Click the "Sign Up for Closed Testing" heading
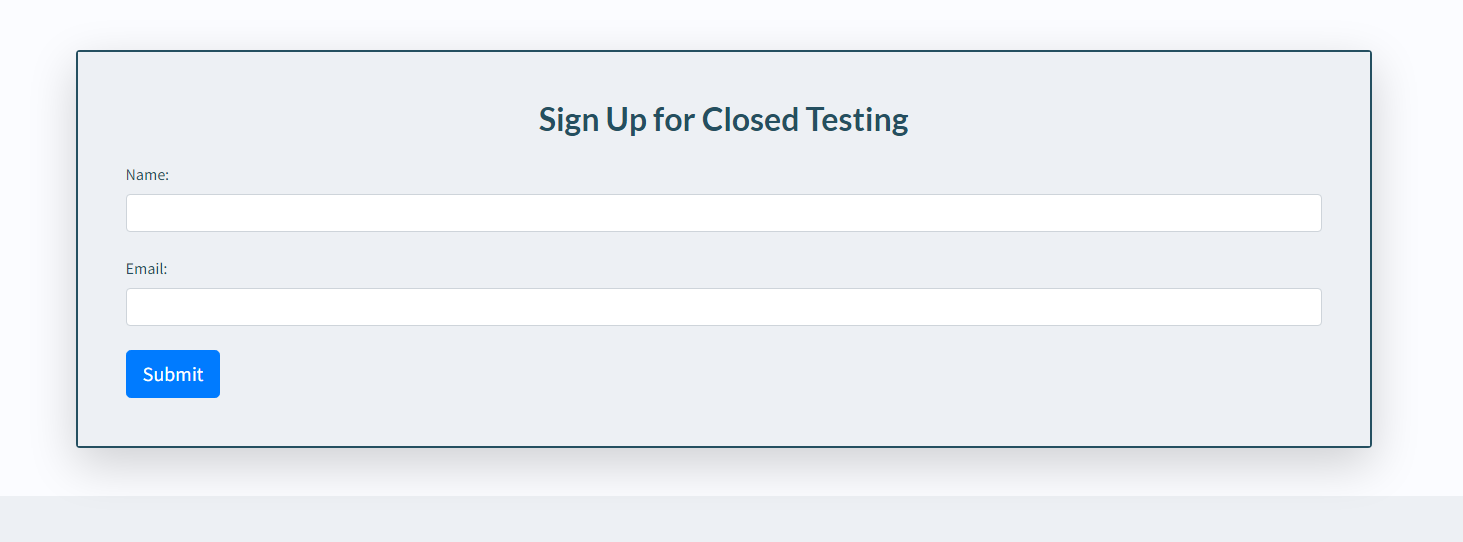This screenshot has height=542, width=1463. click(723, 120)
